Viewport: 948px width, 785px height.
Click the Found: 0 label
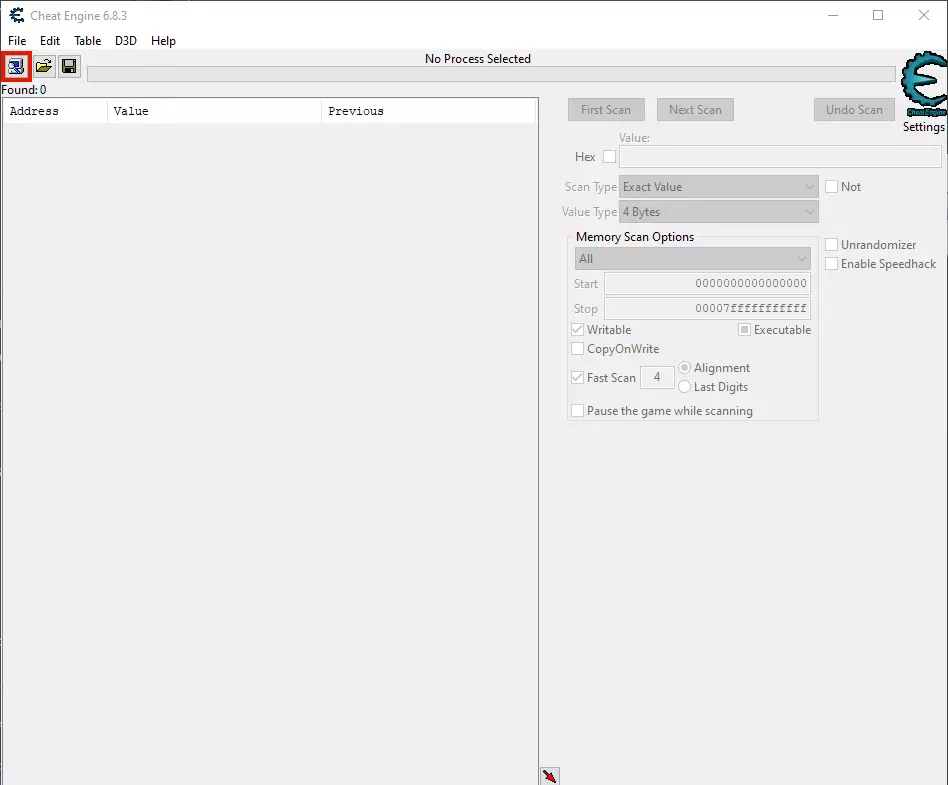[24, 90]
